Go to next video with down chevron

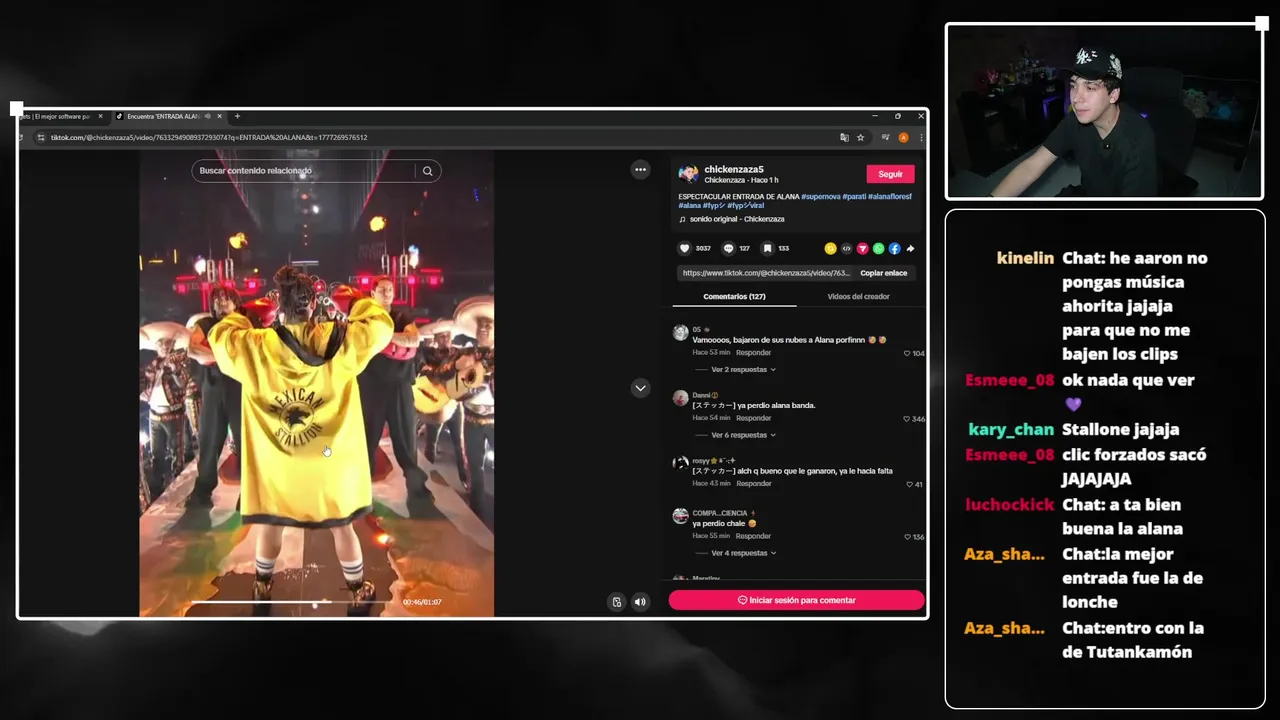click(640, 388)
